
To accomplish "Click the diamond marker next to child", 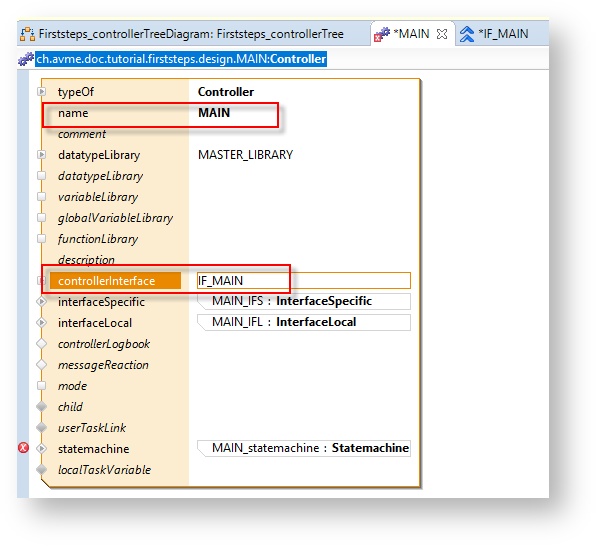I will pos(42,407).
